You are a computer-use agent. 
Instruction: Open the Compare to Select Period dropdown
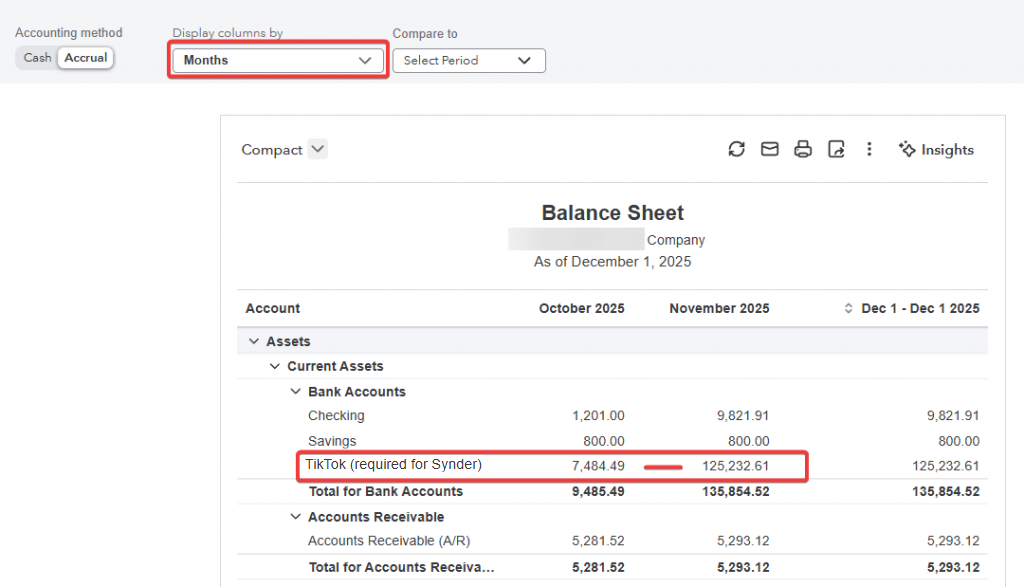[x=468, y=60]
